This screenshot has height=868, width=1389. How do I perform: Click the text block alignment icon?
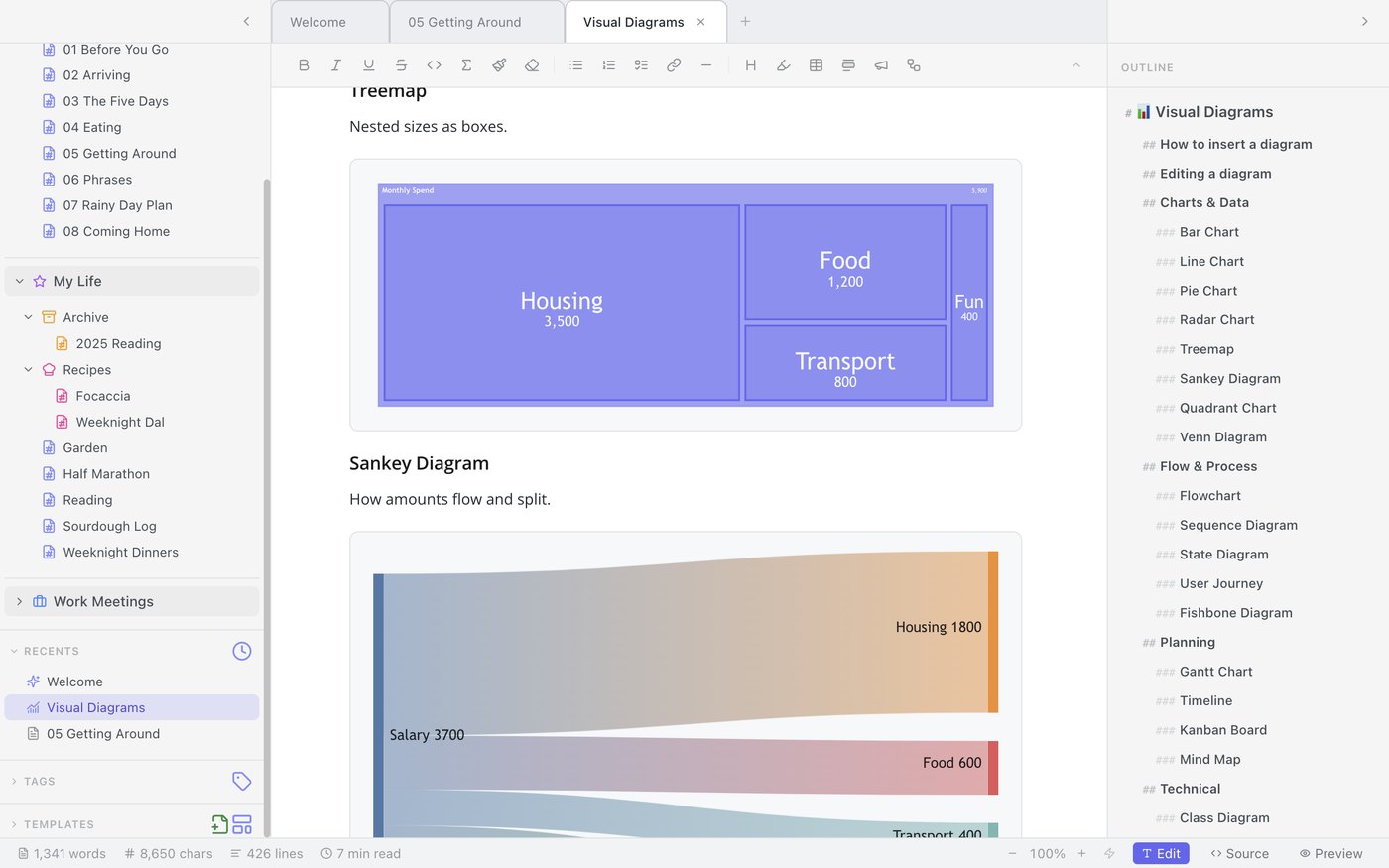point(848,65)
